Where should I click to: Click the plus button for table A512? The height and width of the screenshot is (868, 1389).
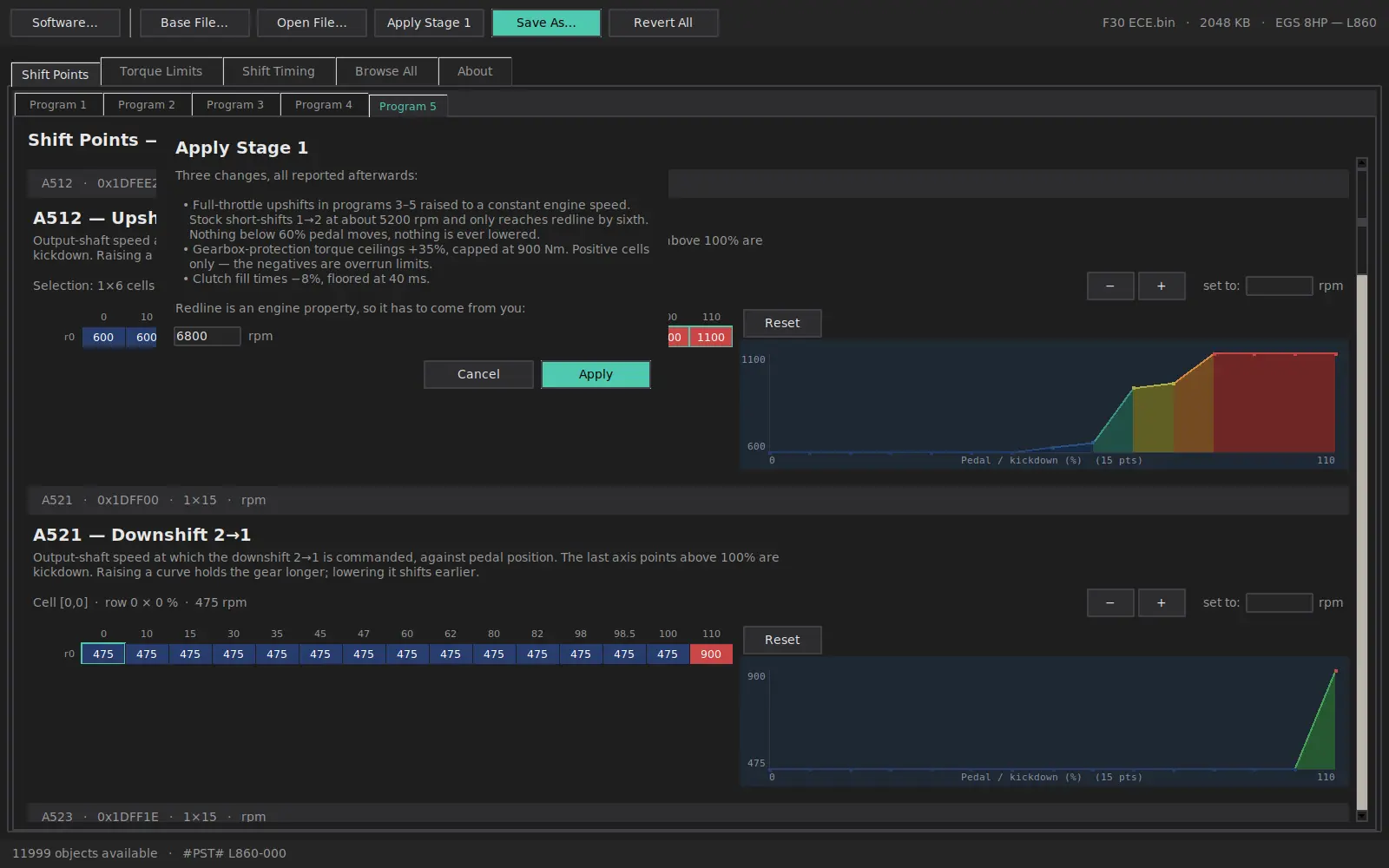pyautogui.click(x=1162, y=286)
